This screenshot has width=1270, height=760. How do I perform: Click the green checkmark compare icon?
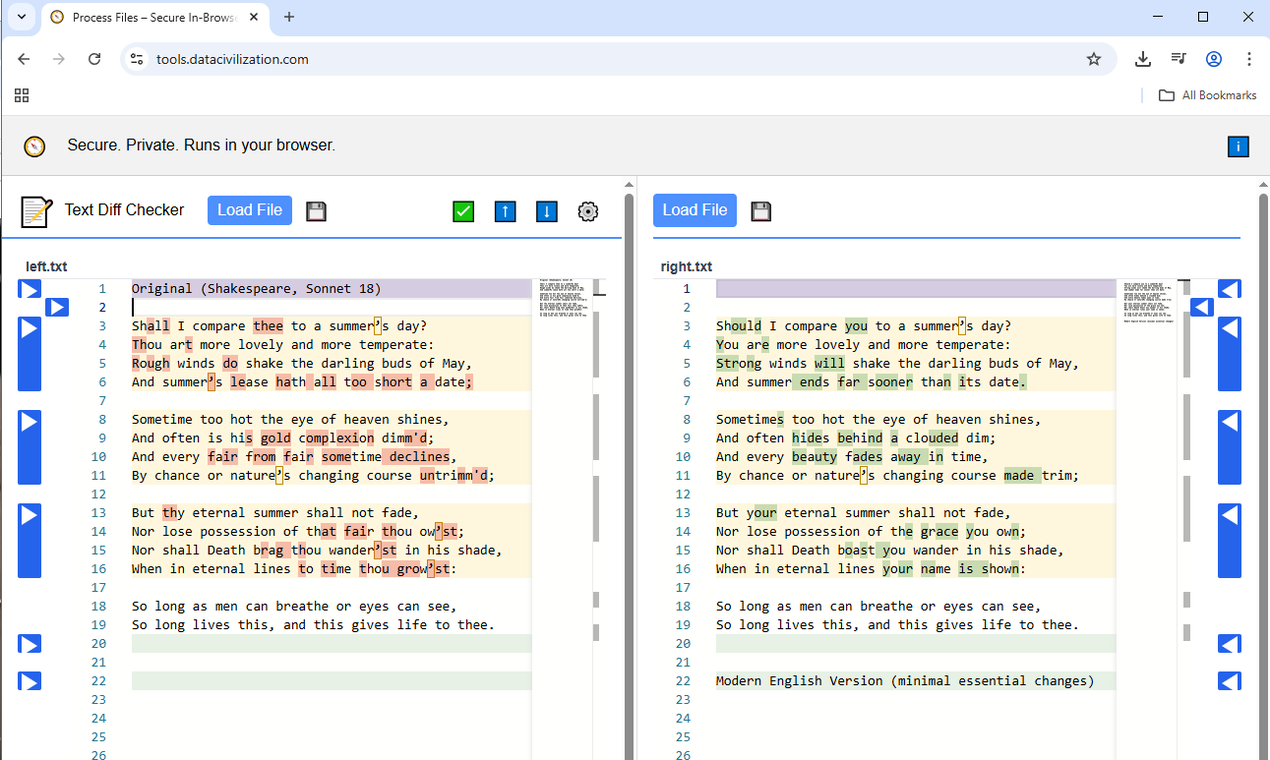pos(463,211)
